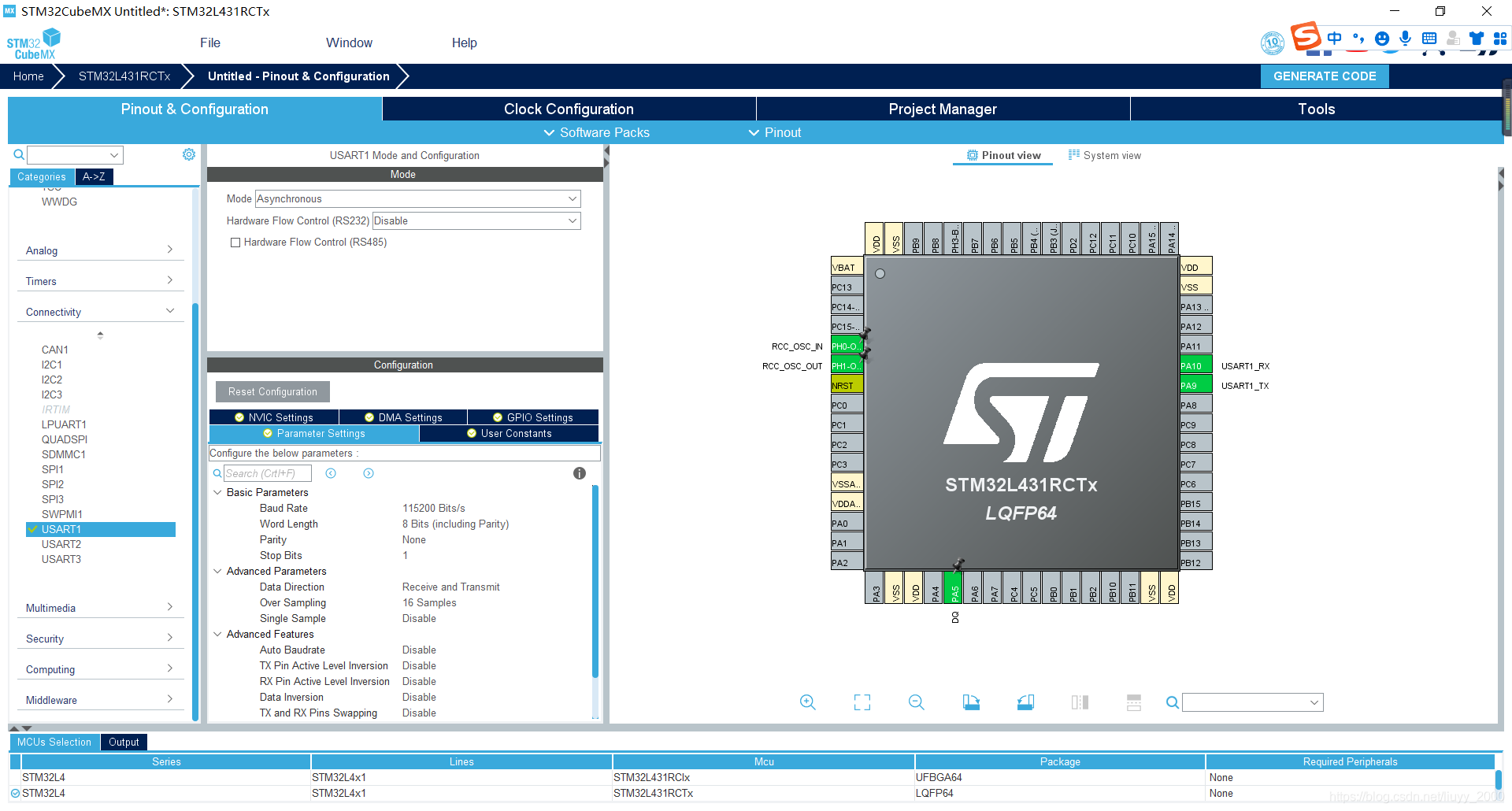This screenshot has width=1512, height=811.
Task: Collapse Advanced Parameters group
Action: tap(217, 571)
